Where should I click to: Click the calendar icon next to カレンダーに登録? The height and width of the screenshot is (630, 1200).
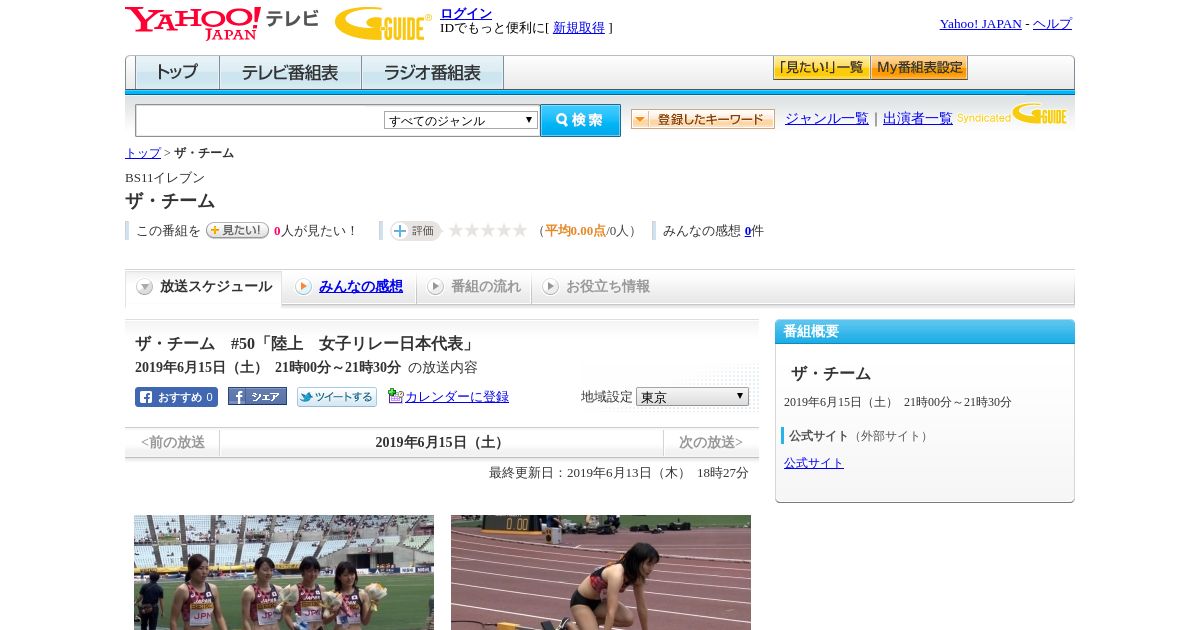point(395,396)
